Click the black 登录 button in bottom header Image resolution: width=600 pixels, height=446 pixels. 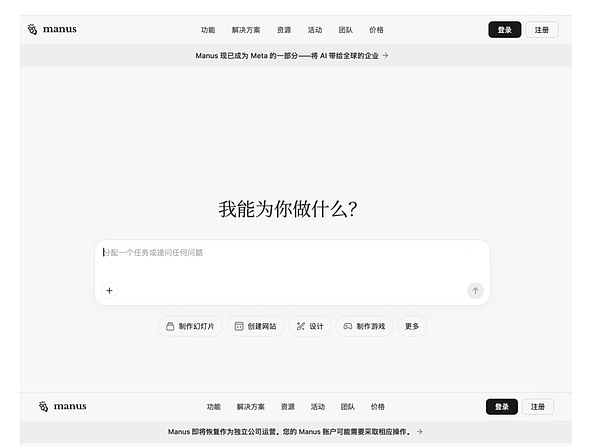[502, 407]
